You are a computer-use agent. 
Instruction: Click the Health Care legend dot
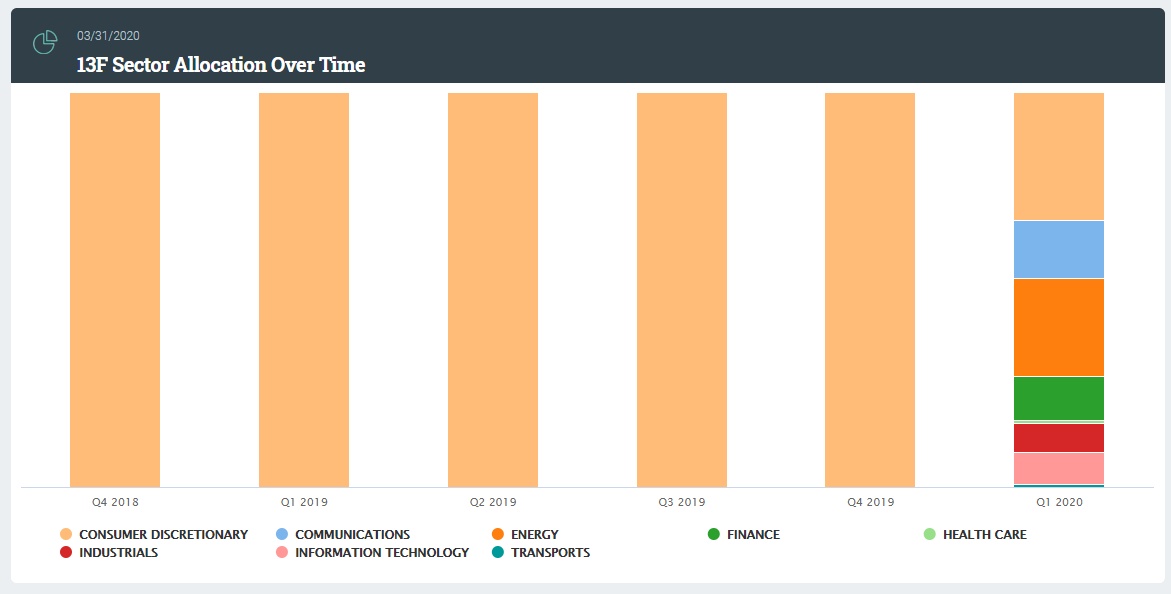click(x=930, y=535)
